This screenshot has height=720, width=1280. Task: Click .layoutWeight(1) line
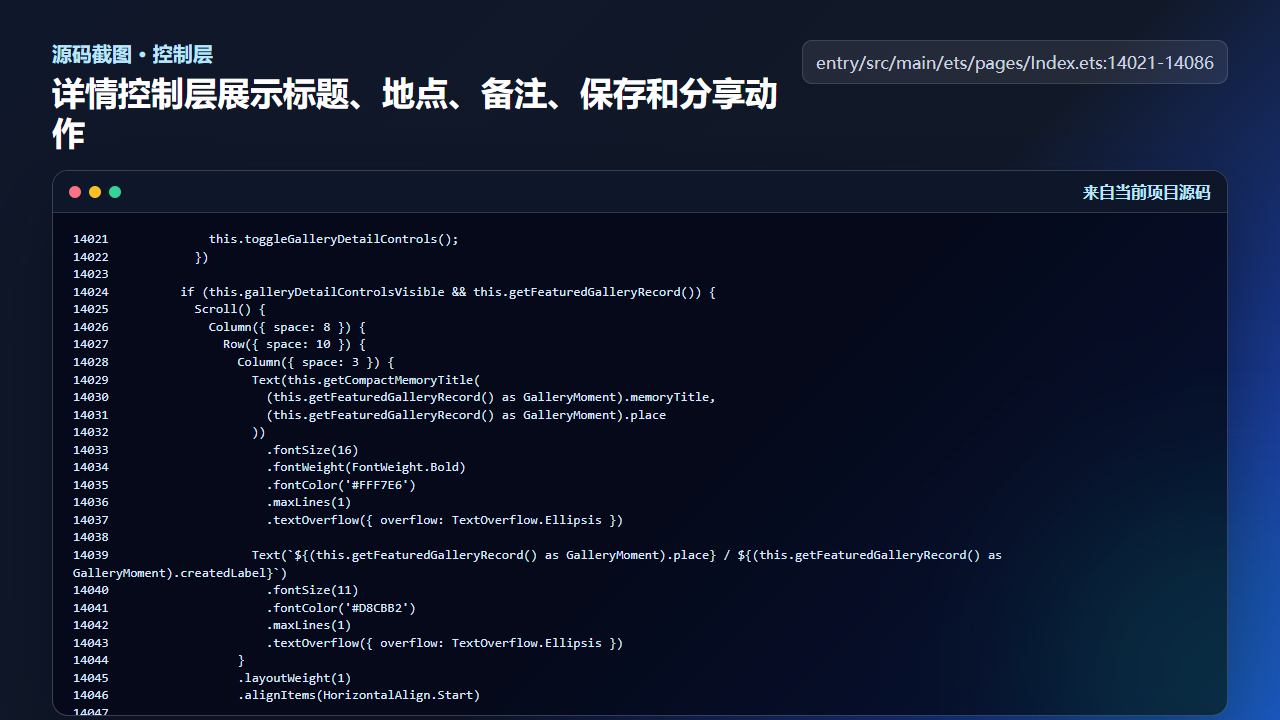(295, 678)
